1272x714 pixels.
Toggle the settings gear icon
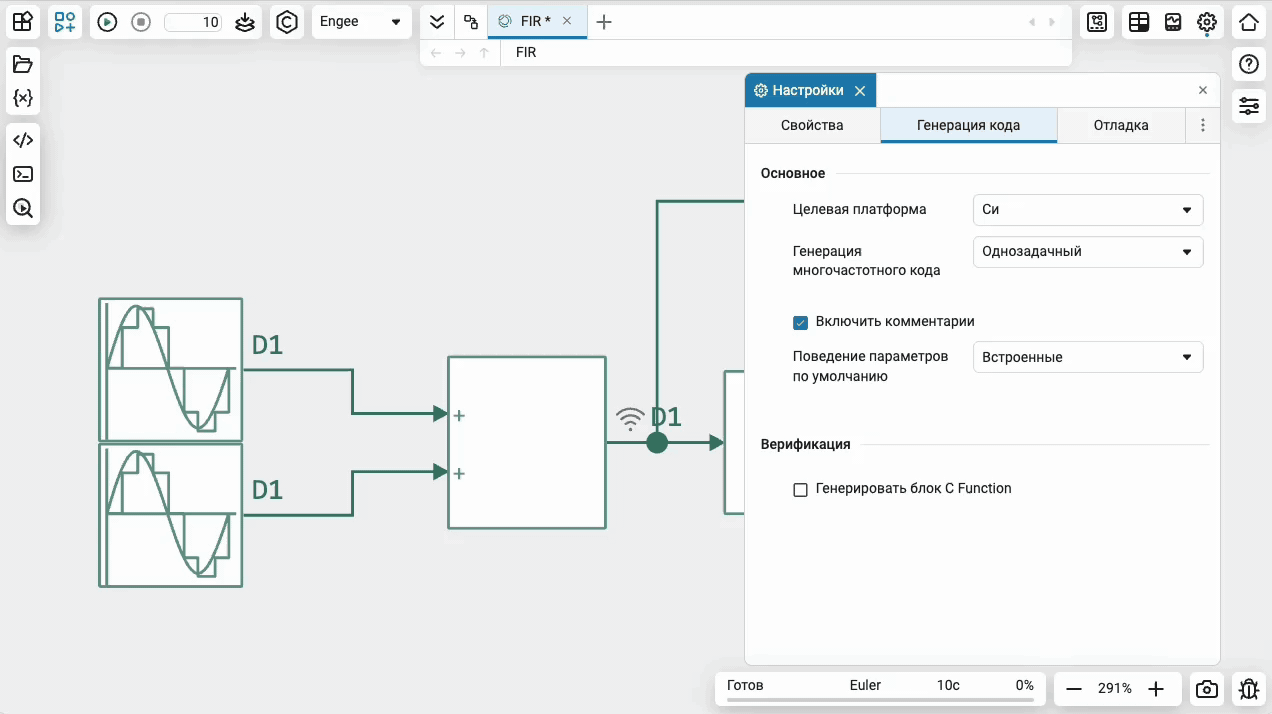click(1207, 22)
